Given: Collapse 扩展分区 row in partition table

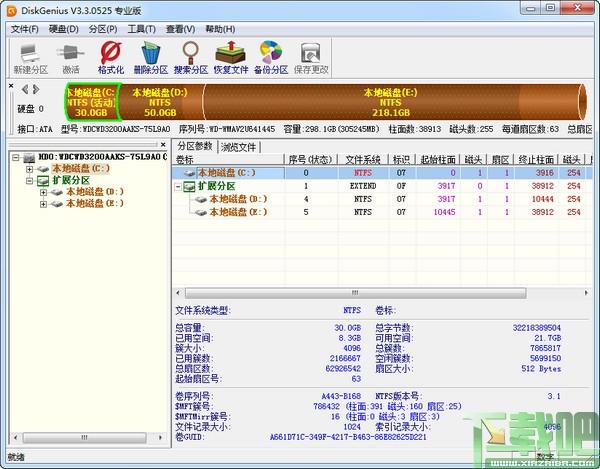Looking at the screenshot, I should (178, 187).
